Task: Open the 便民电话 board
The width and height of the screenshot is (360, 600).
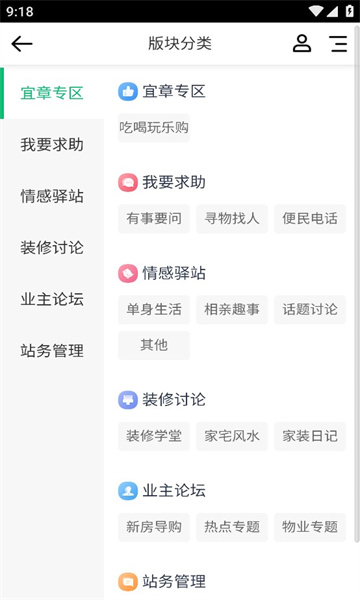Action: [310, 219]
